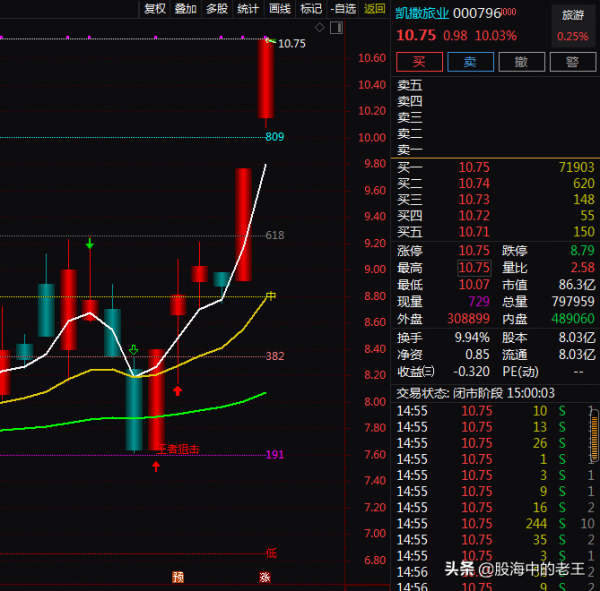Select the 买四 price 10.72
600x591 pixels.
(474, 216)
